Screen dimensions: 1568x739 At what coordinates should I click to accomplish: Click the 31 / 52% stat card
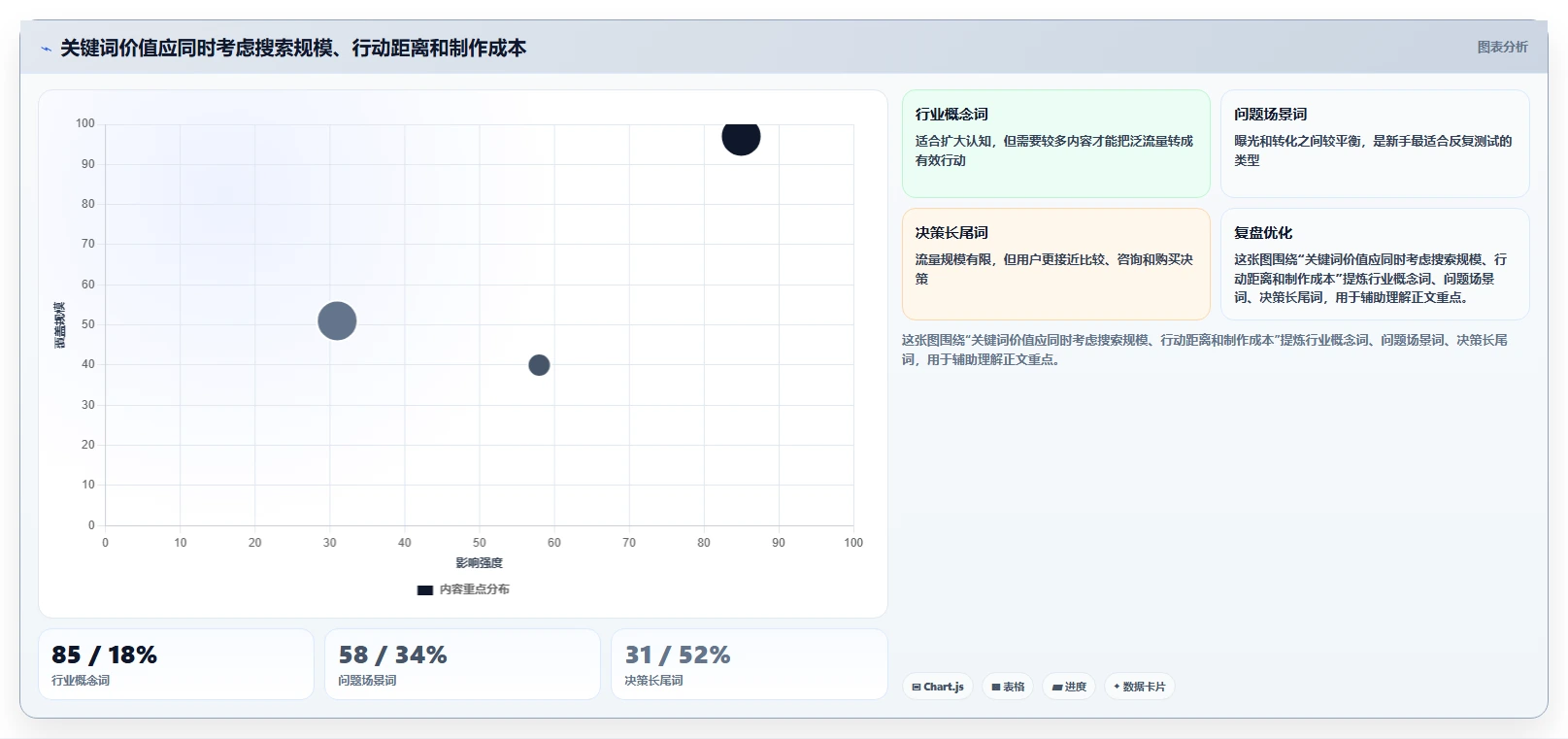750,664
